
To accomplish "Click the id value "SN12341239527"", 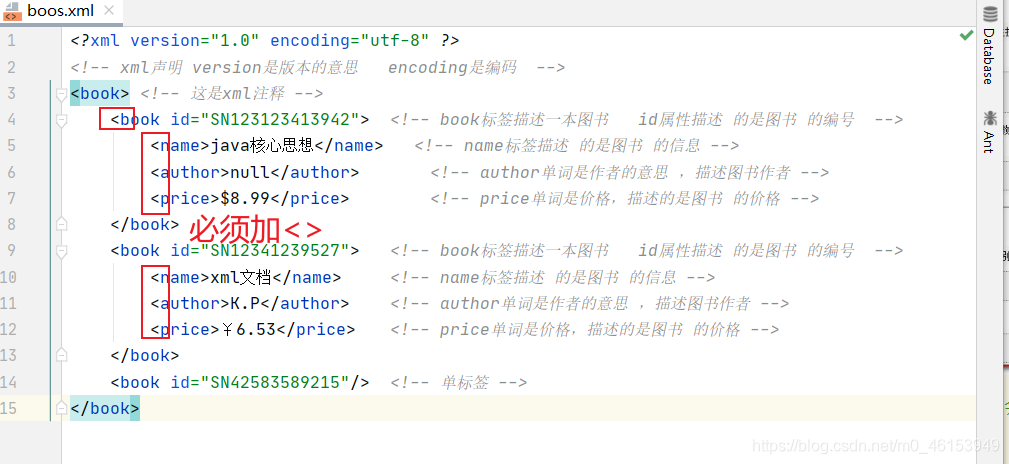I will [275, 251].
